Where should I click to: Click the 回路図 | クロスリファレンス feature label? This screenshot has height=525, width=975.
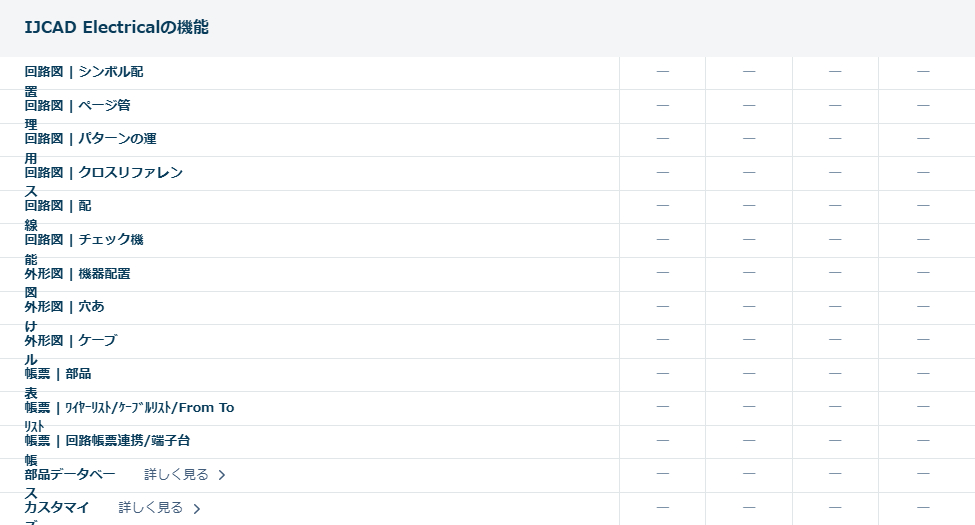click(103, 172)
